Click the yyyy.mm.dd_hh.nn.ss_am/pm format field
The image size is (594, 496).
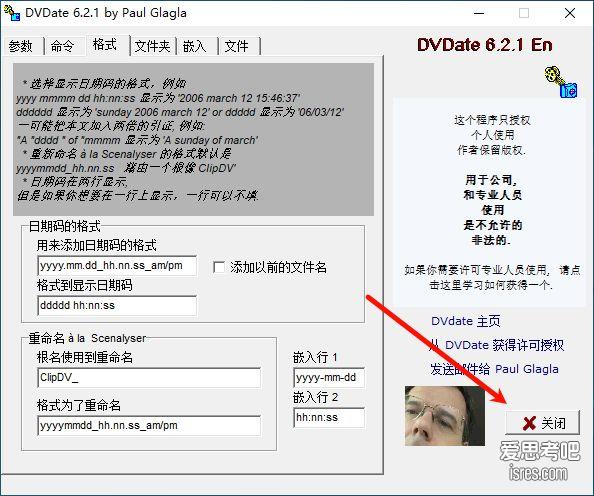pyautogui.click(x=117, y=266)
